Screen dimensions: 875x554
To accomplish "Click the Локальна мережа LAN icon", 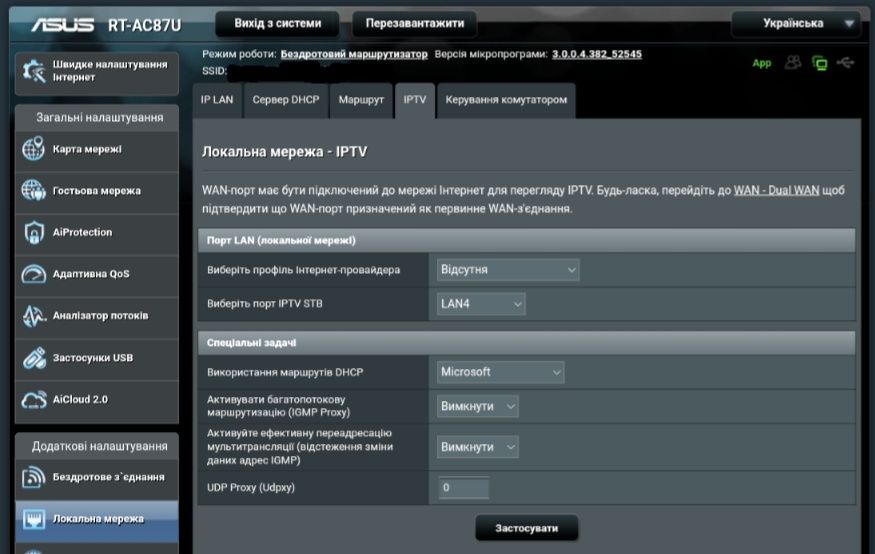I will click(x=33, y=519).
